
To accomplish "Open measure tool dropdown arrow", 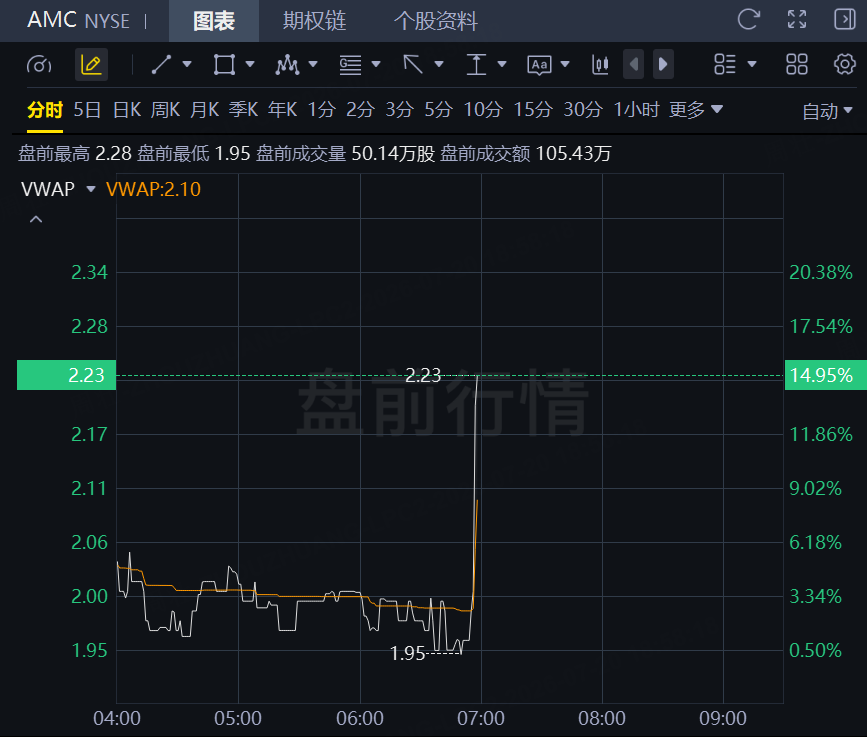I will pos(502,64).
